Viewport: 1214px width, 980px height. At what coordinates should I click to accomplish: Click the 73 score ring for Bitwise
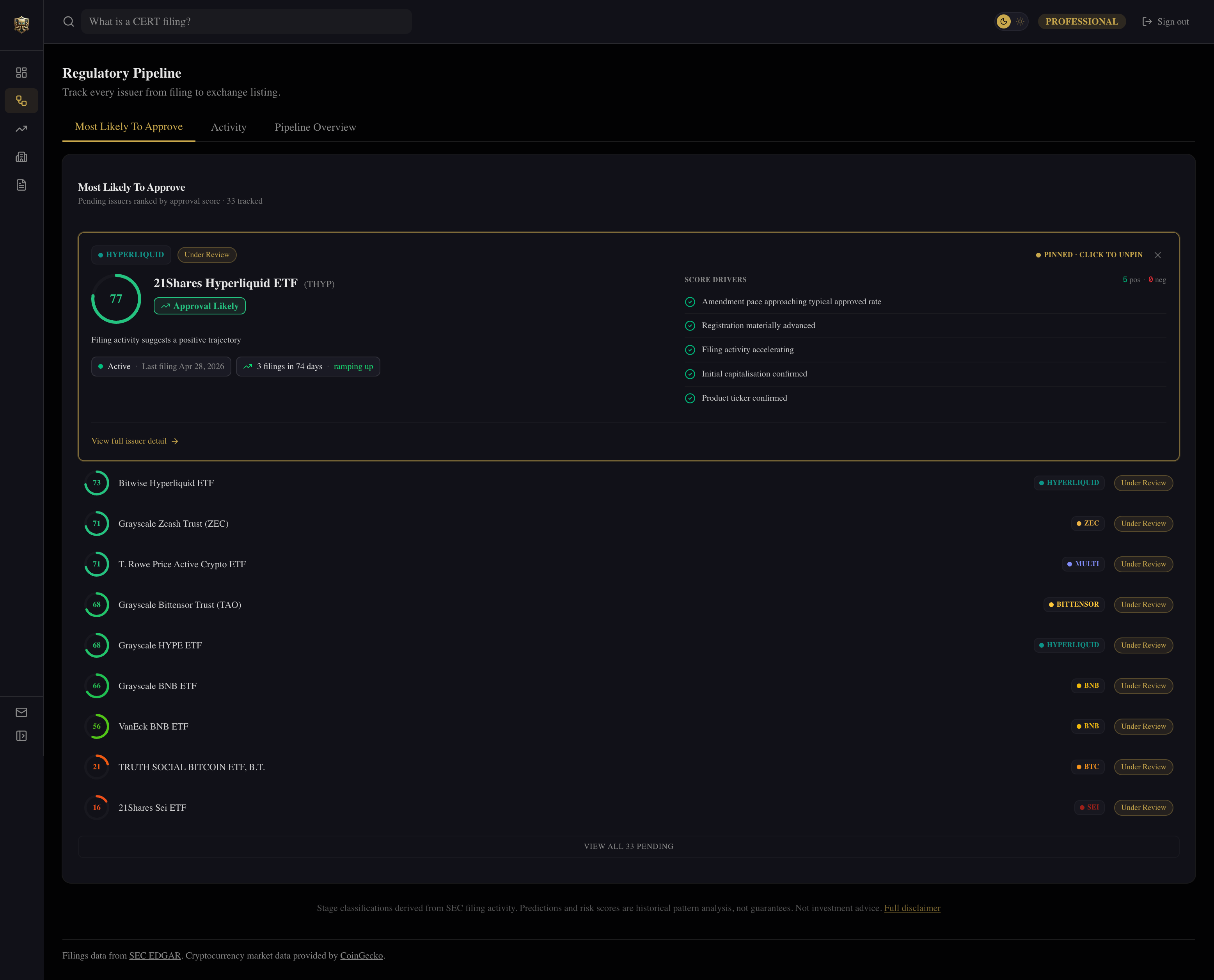click(x=96, y=483)
